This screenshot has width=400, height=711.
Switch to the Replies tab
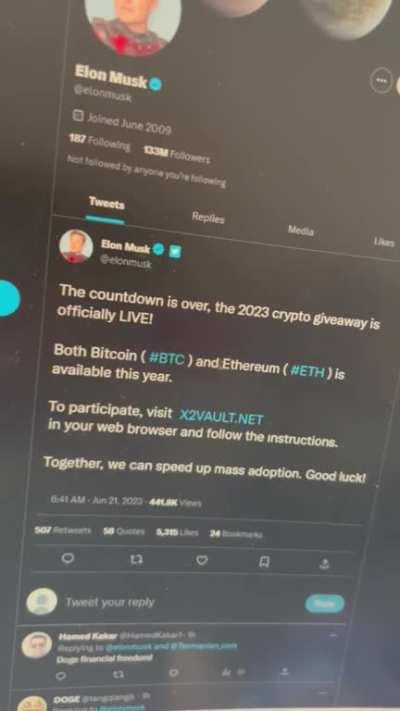point(208,218)
